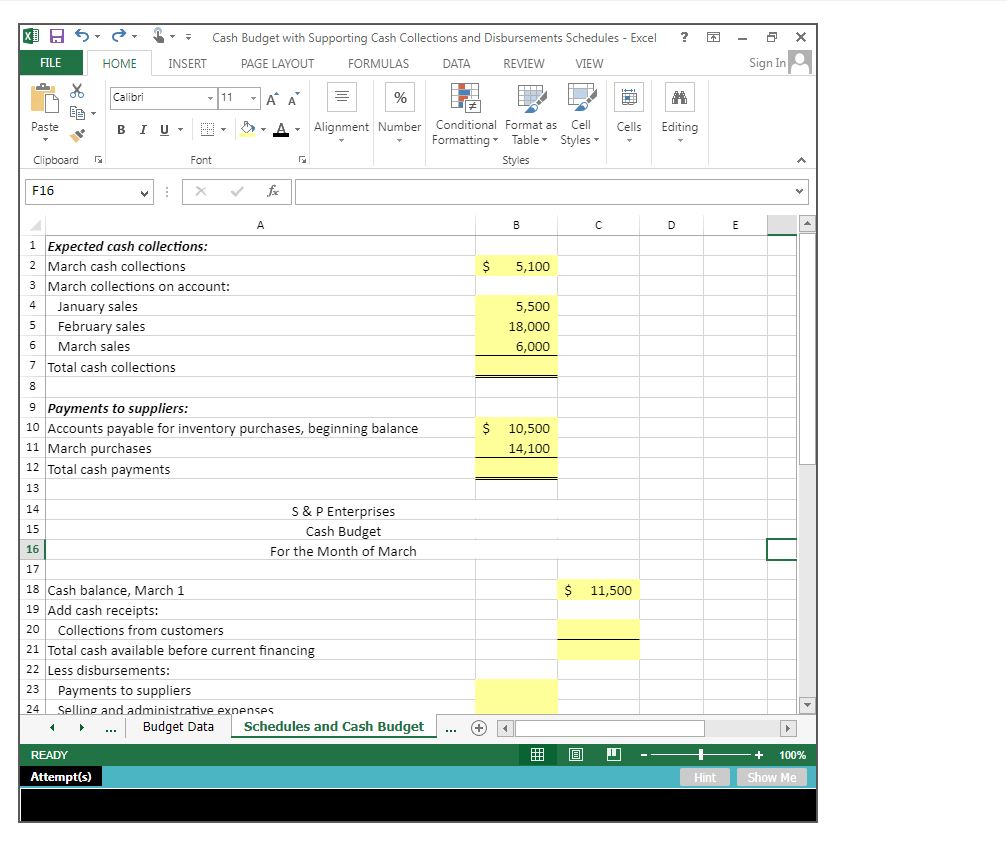This screenshot has width=1007, height=849.
Task: Toggle touch/mouse mode icon
Action: pos(158,36)
